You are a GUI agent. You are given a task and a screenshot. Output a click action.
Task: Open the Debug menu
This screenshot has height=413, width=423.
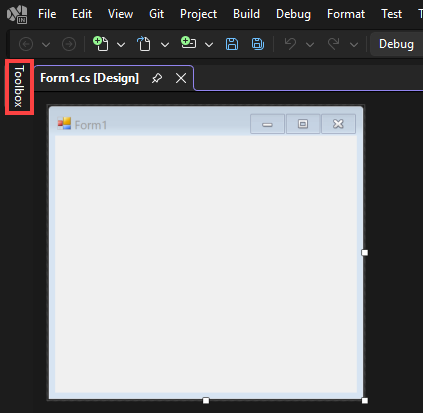pyautogui.click(x=293, y=14)
